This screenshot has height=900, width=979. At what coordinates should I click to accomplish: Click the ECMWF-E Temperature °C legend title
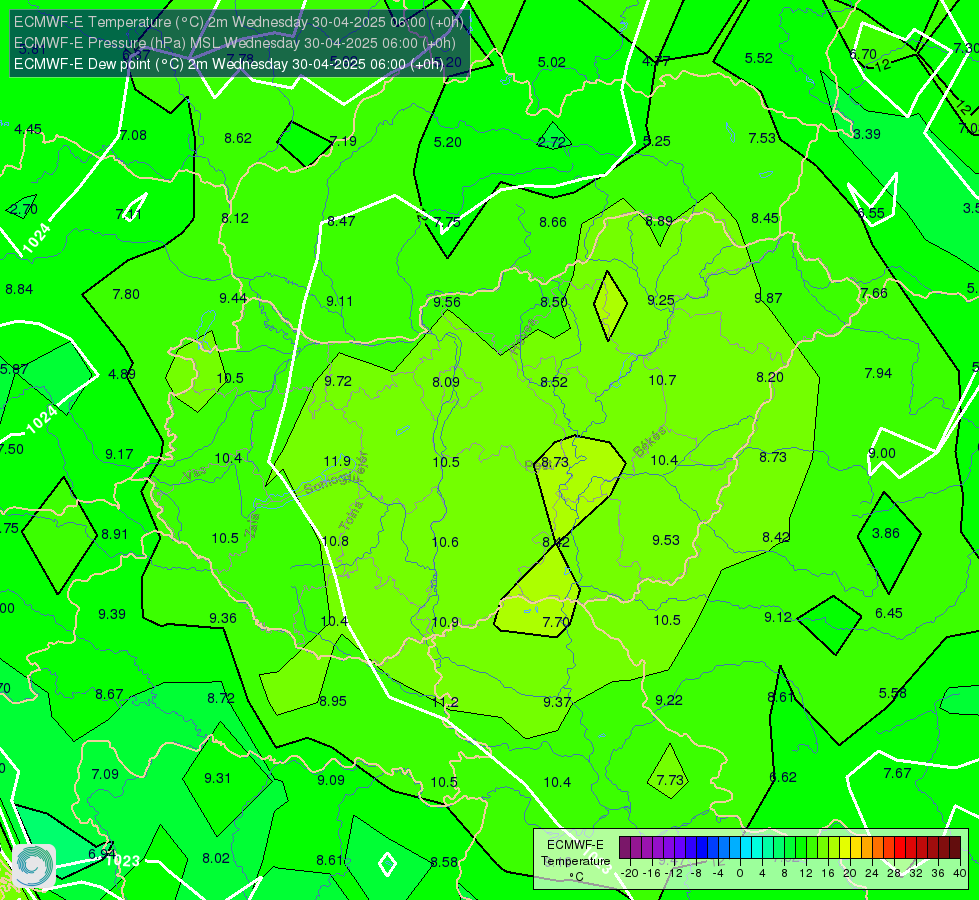pos(575,861)
